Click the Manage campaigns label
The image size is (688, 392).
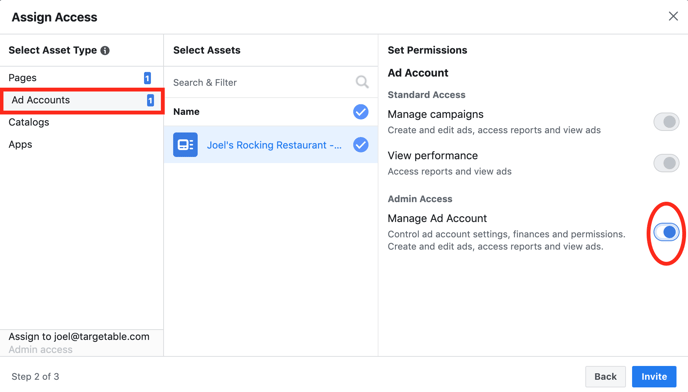435,114
